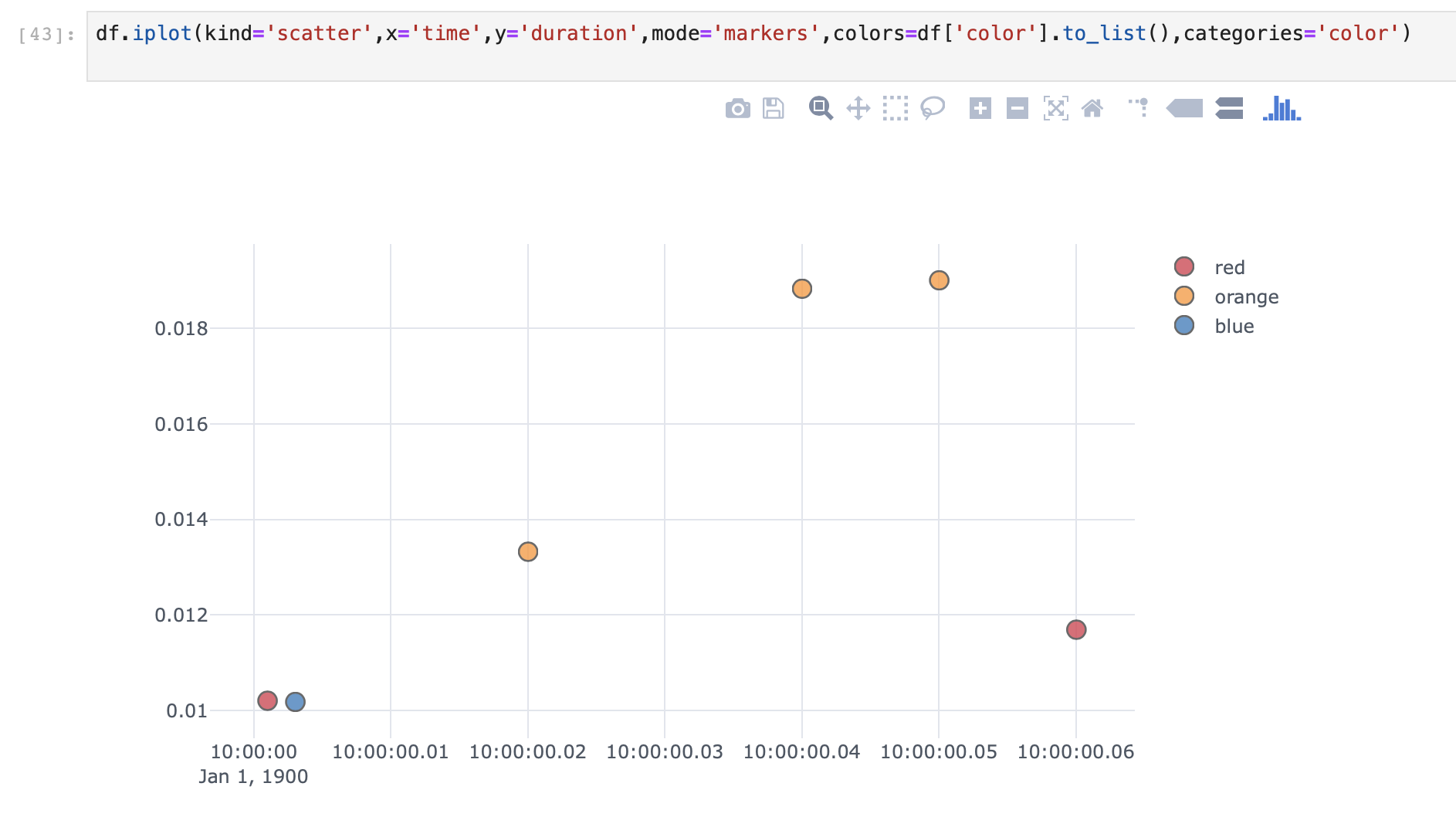Reset axes with the home icon

click(x=1094, y=109)
